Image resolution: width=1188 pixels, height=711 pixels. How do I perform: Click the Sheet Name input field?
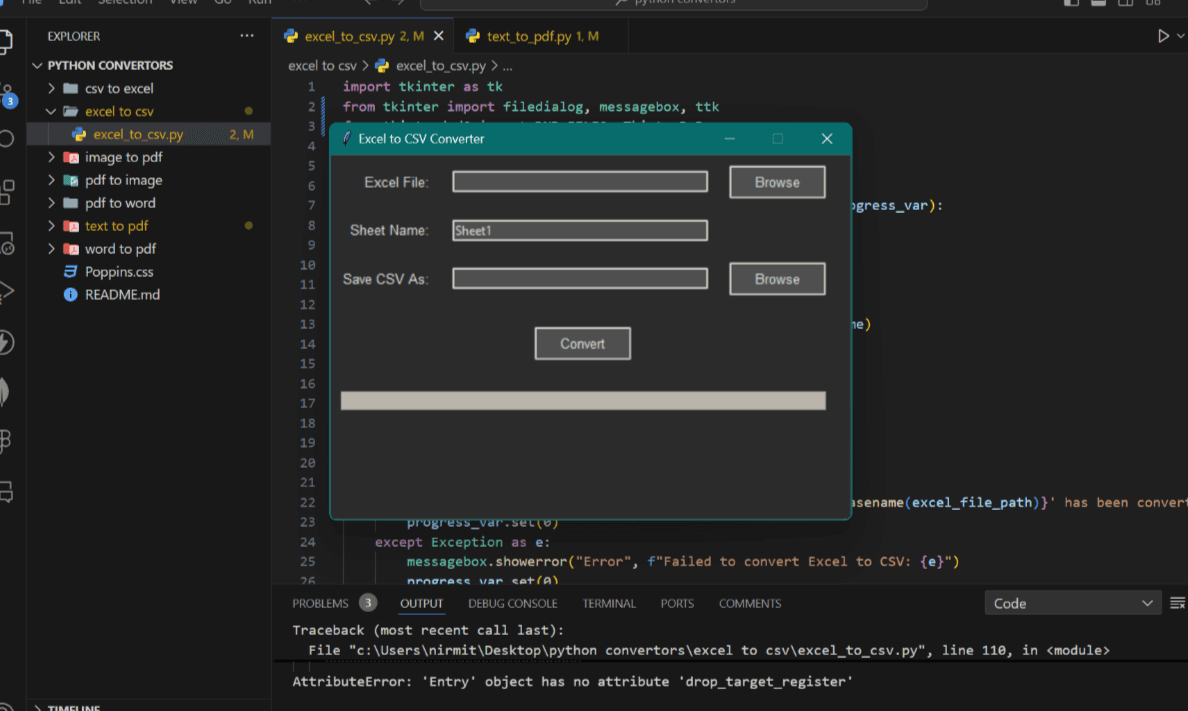pyautogui.click(x=580, y=231)
